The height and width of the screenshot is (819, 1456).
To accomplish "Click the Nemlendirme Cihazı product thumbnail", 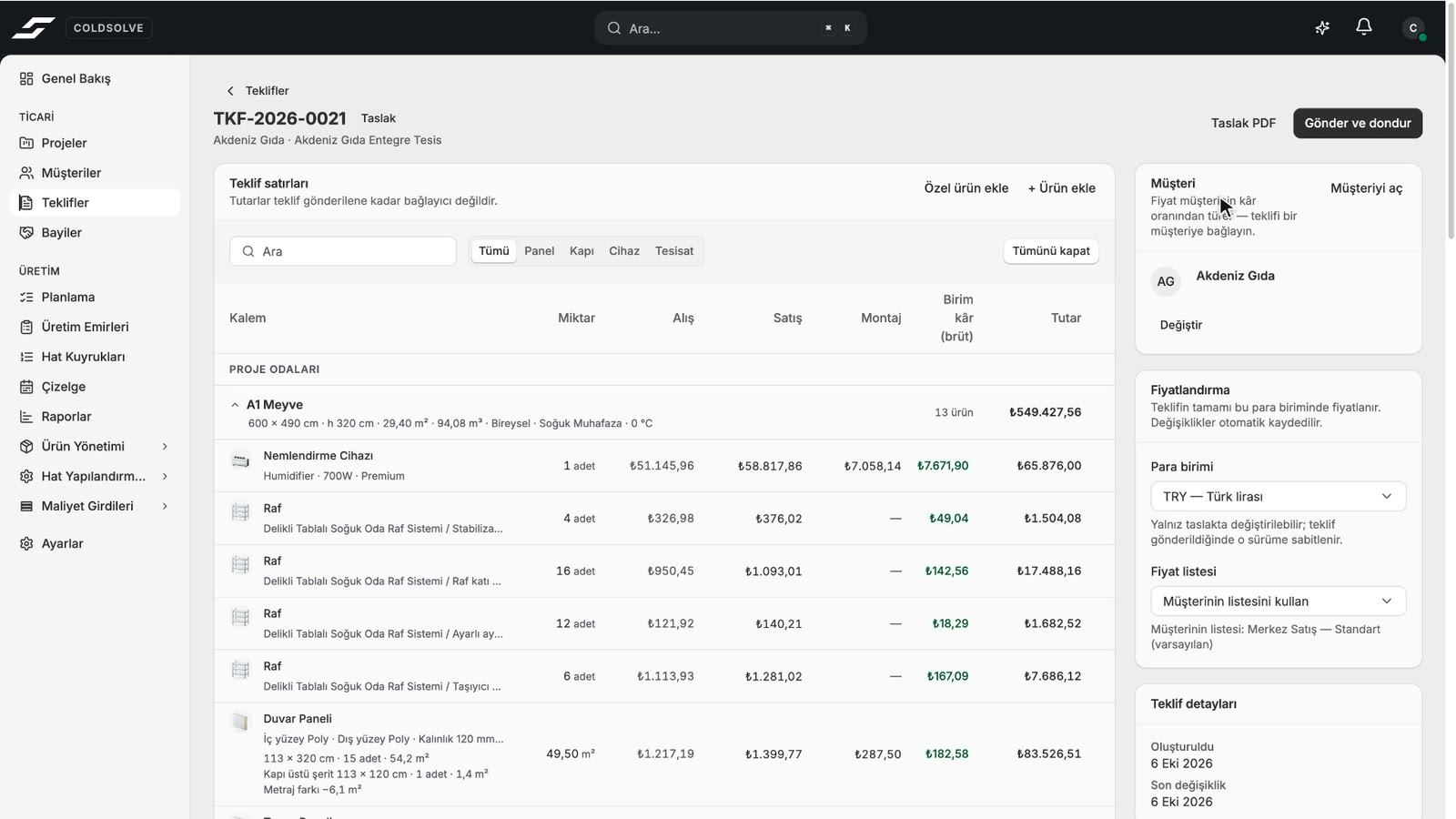I will (240, 461).
